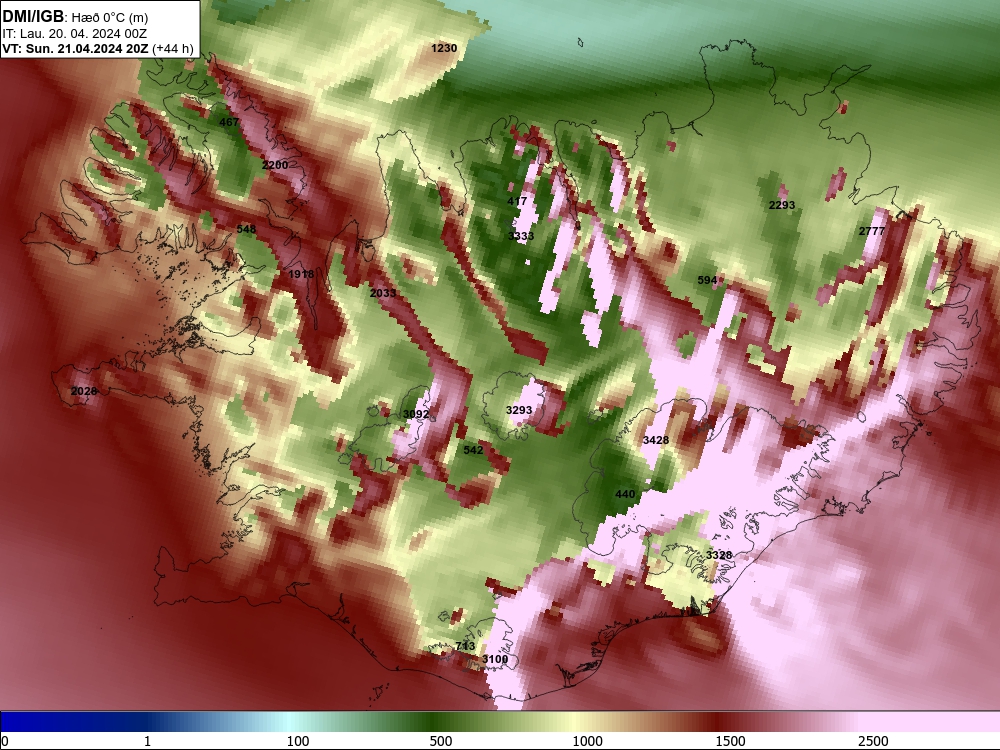Viewport: 1000px width, 750px height.
Task: Click the 3328 map value
Action: (719, 555)
